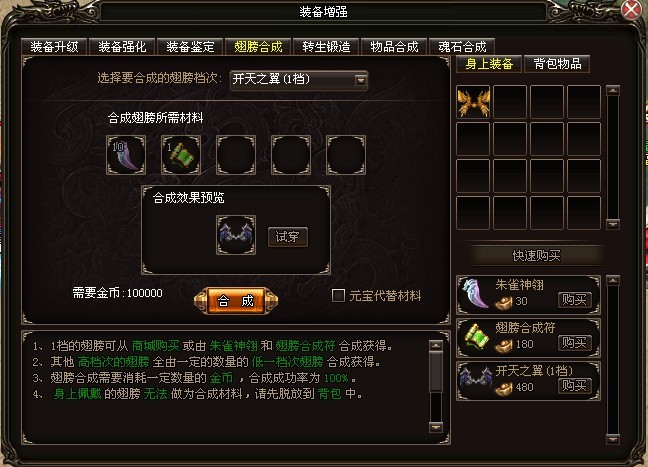Click the third empty material slot
Viewport: 648px width, 467px height.
[x=236, y=155]
